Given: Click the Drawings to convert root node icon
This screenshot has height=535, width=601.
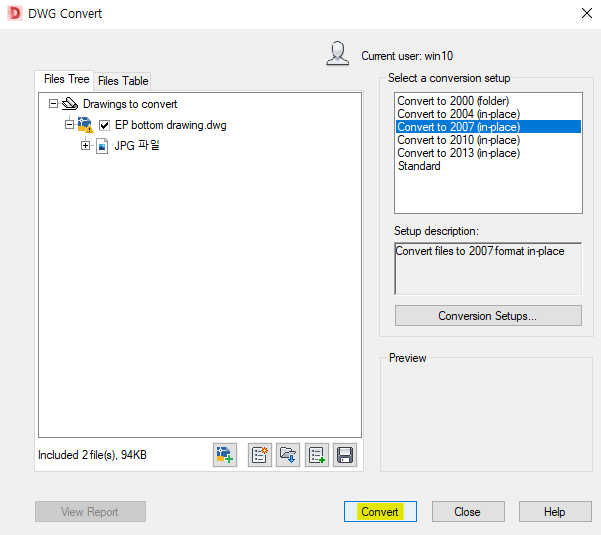Looking at the screenshot, I should pos(70,103).
